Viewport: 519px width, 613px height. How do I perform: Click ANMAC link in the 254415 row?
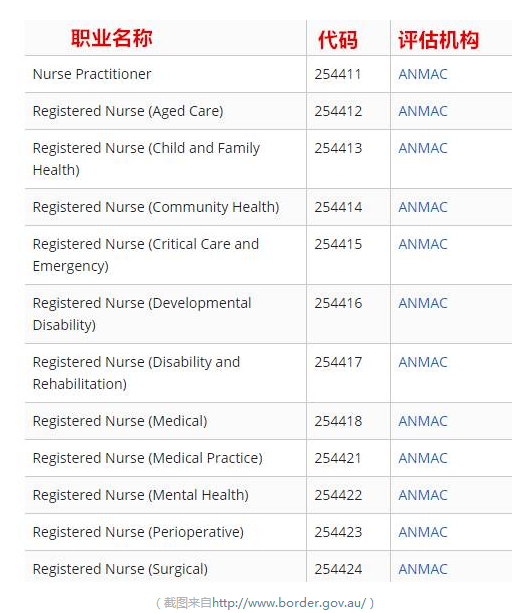422,244
